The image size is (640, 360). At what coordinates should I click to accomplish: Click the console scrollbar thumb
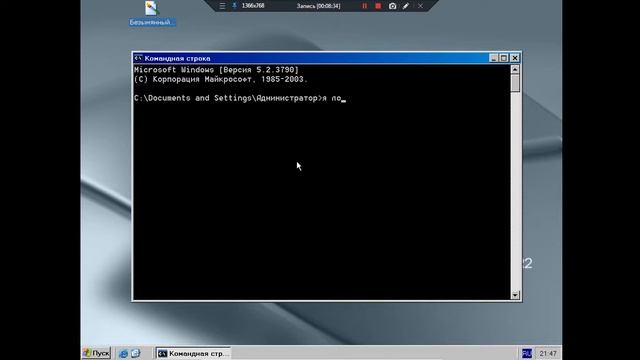point(515,83)
